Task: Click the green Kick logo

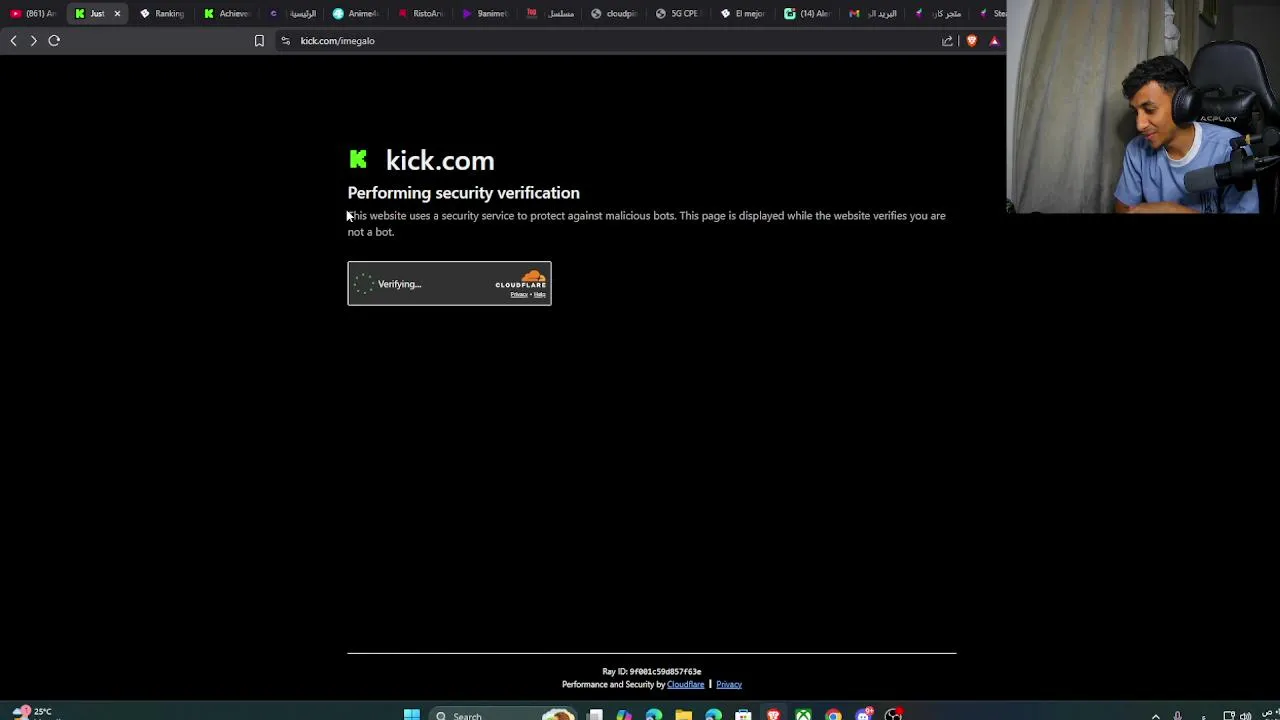Action: pyautogui.click(x=358, y=159)
